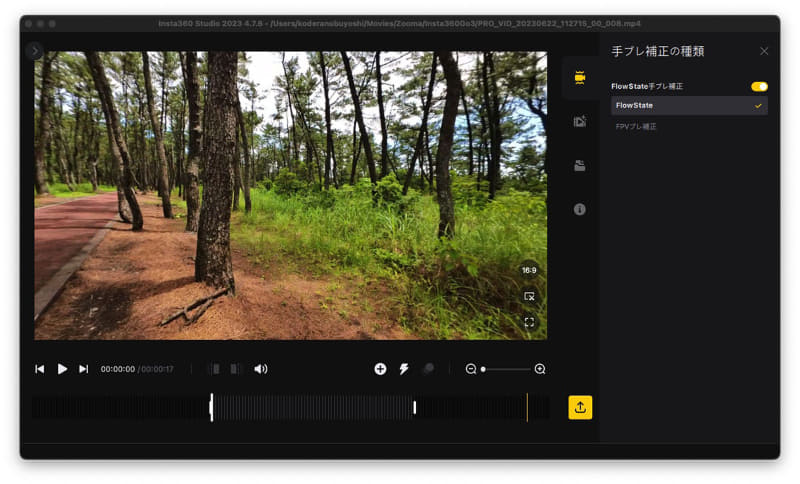800x484 pixels.
Task: Click the lightning bolt speed icon
Action: click(404, 369)
